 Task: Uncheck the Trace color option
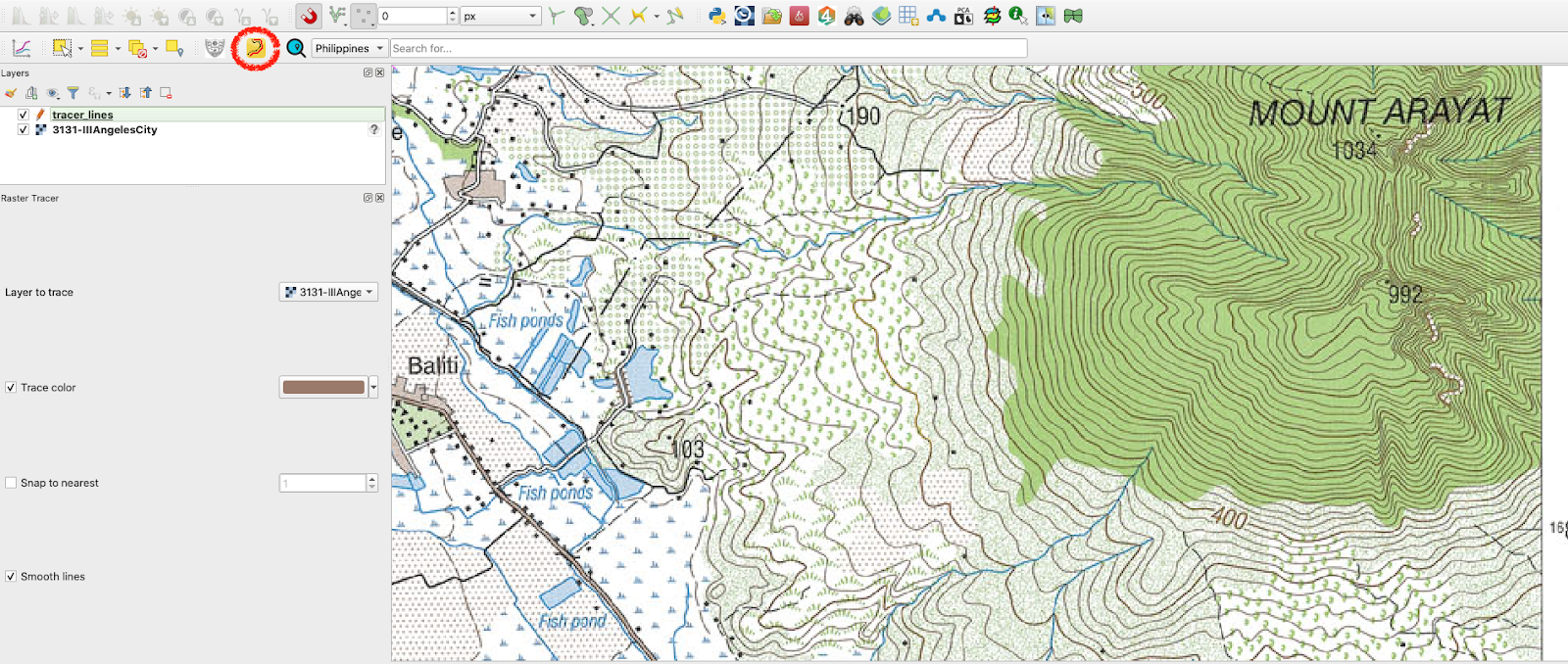11,388
